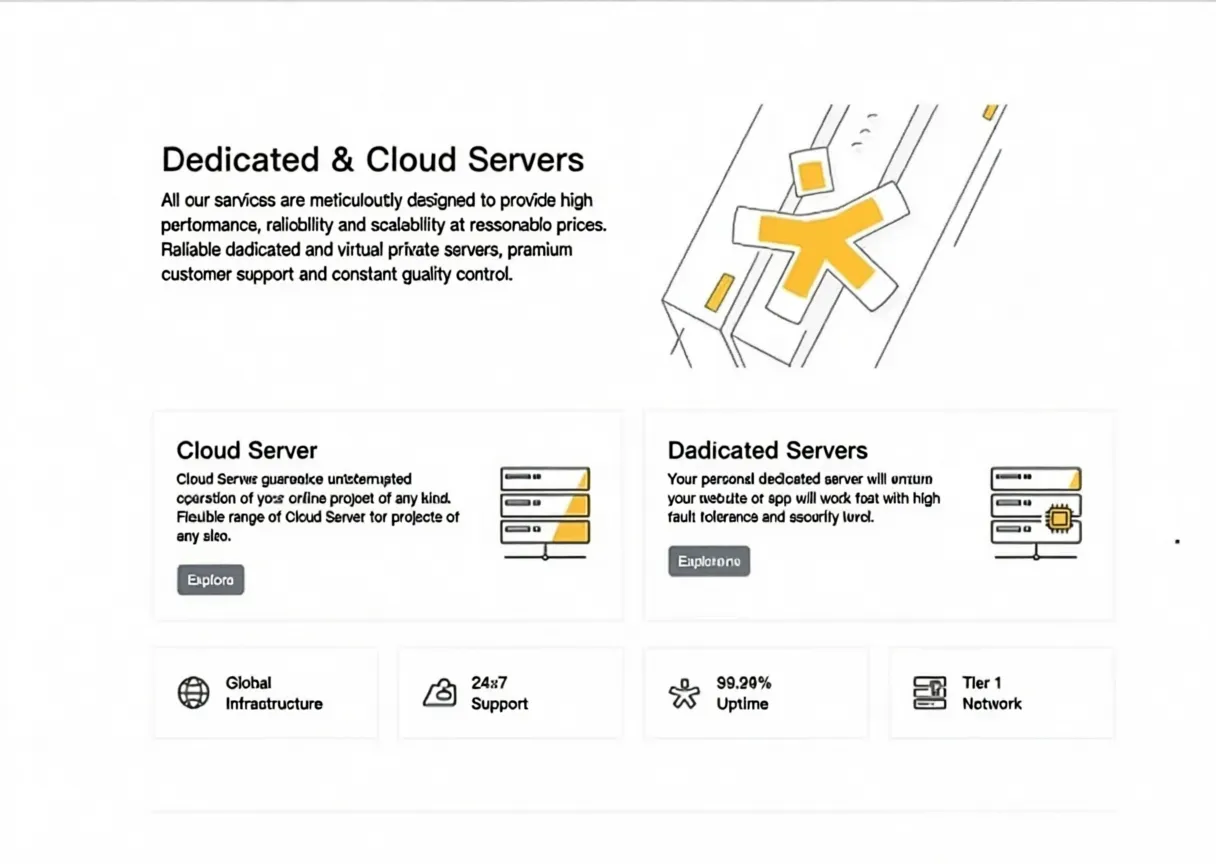Screen dimensions: 1216x864
Task: Click the Tier 1 Network server icon
Action: pyautogui.click(x=930, y=692)
